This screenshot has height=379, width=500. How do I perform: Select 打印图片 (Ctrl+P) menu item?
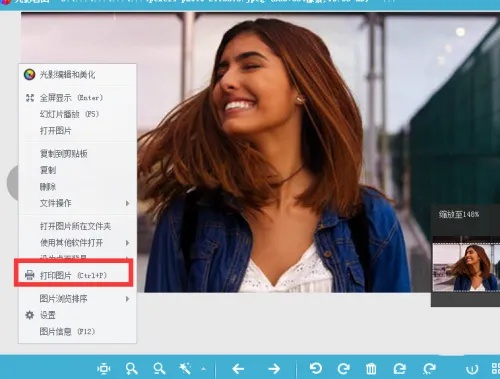point(74,275)
